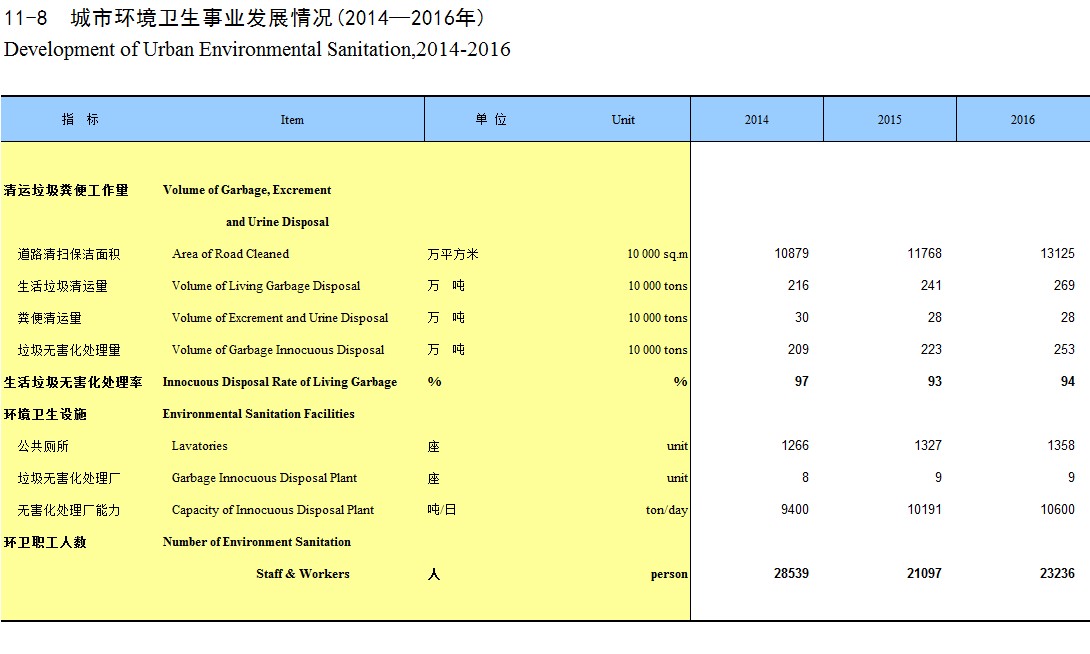Click value 13125 for road area 2016
The image size is (1090, 654).
[x=1057, y=254]
